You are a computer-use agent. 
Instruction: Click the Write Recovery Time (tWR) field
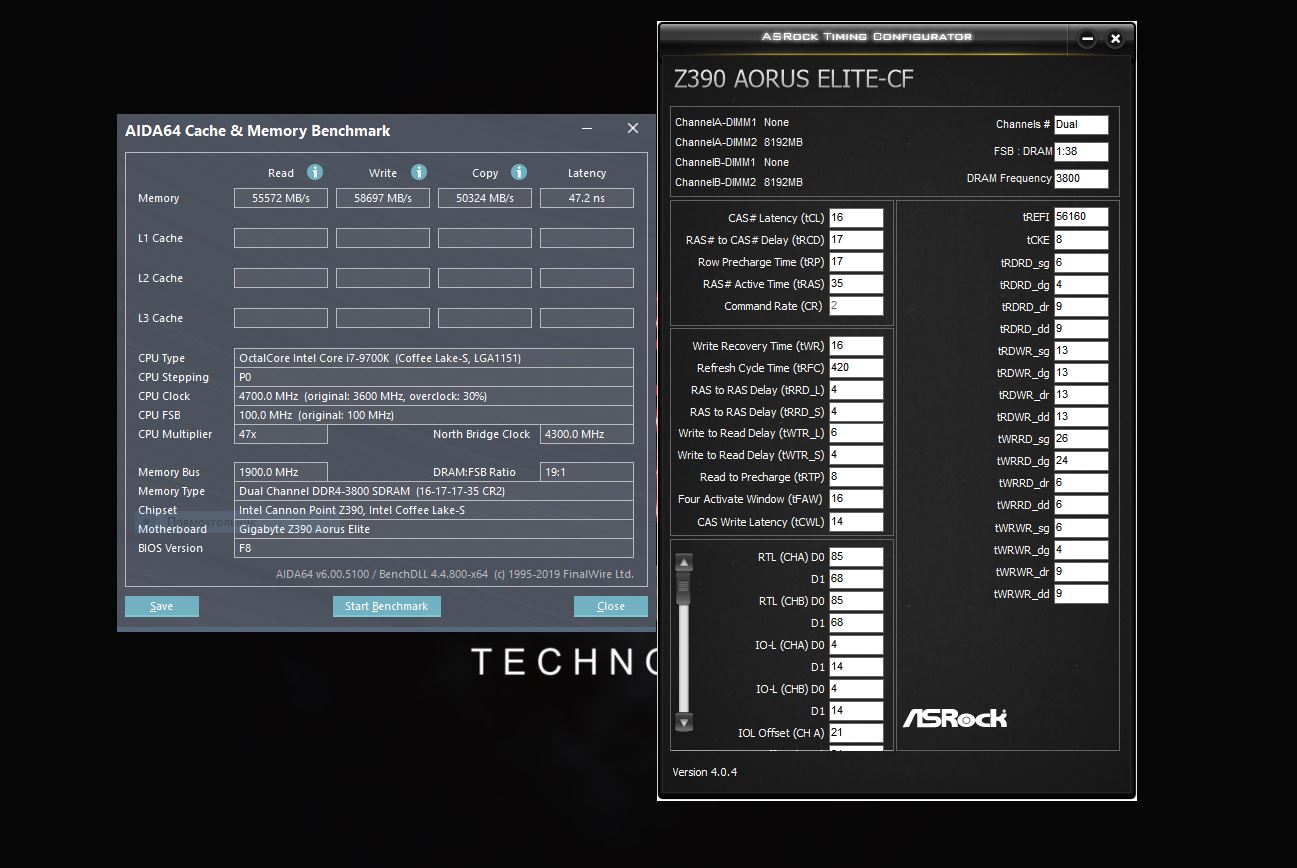click(x=856, y=346)
